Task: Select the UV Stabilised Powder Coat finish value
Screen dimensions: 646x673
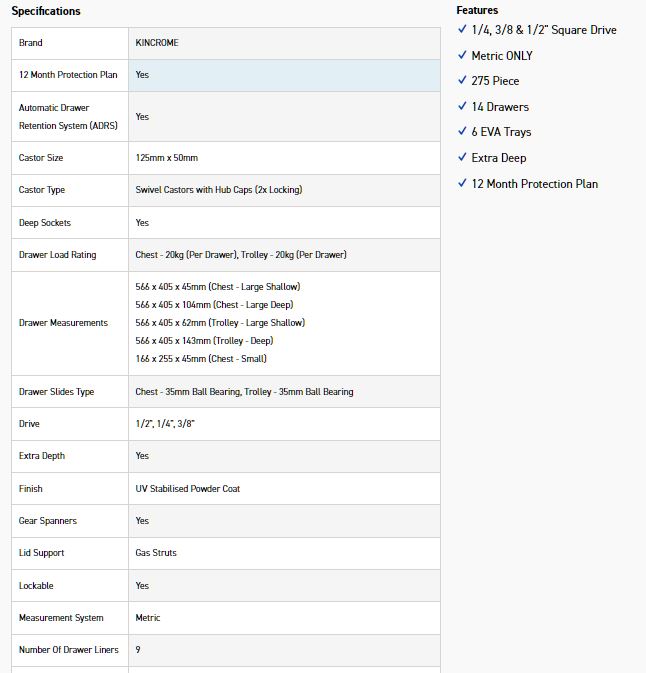Action: (187, 489)
